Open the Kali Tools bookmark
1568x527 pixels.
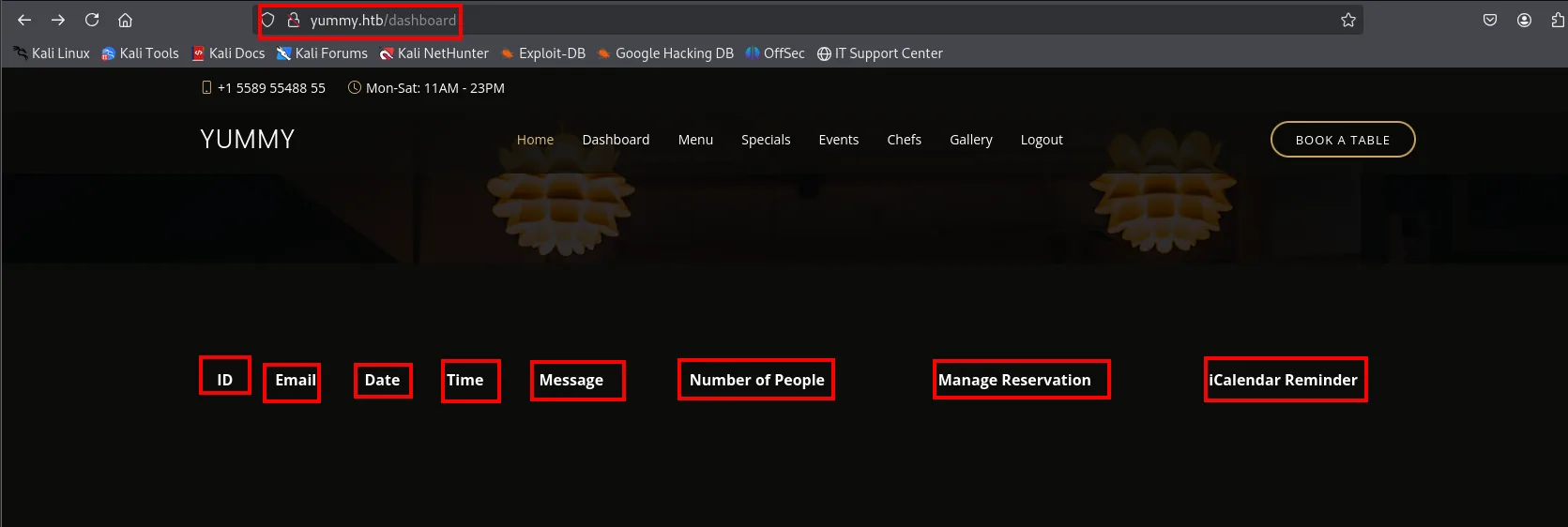(140, 53)
